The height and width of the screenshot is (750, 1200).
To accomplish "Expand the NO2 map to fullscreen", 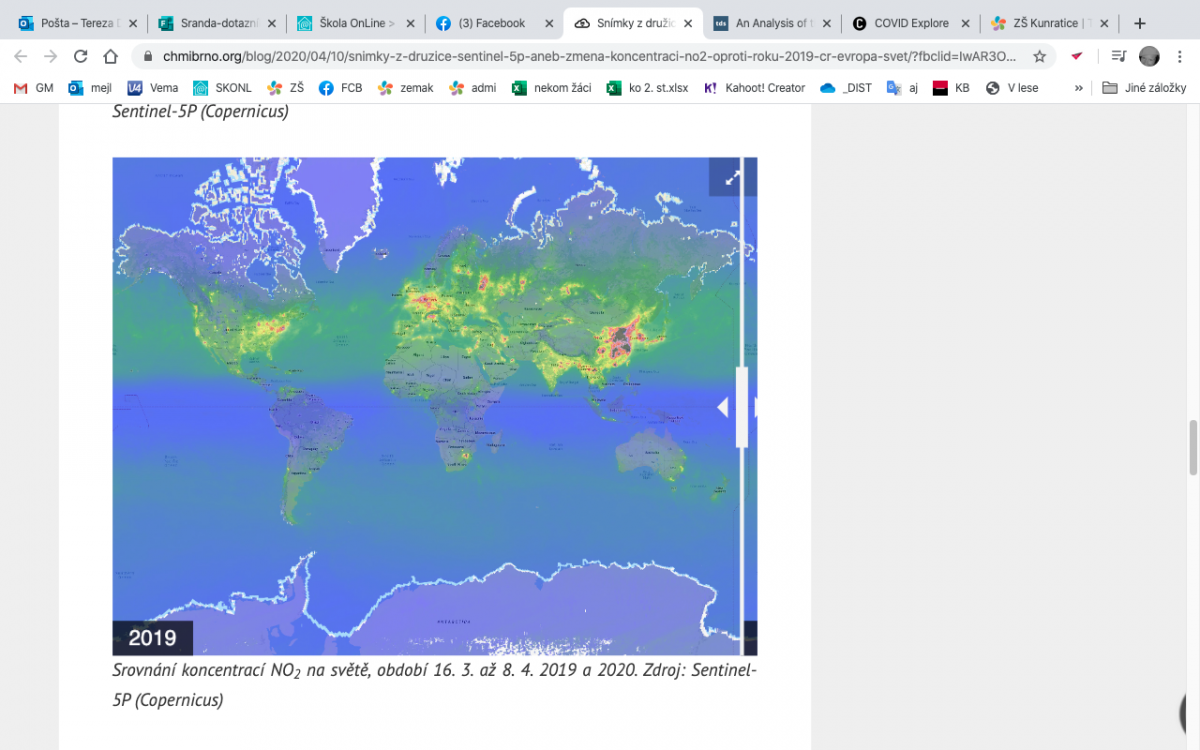I will [x=732, y=178].
